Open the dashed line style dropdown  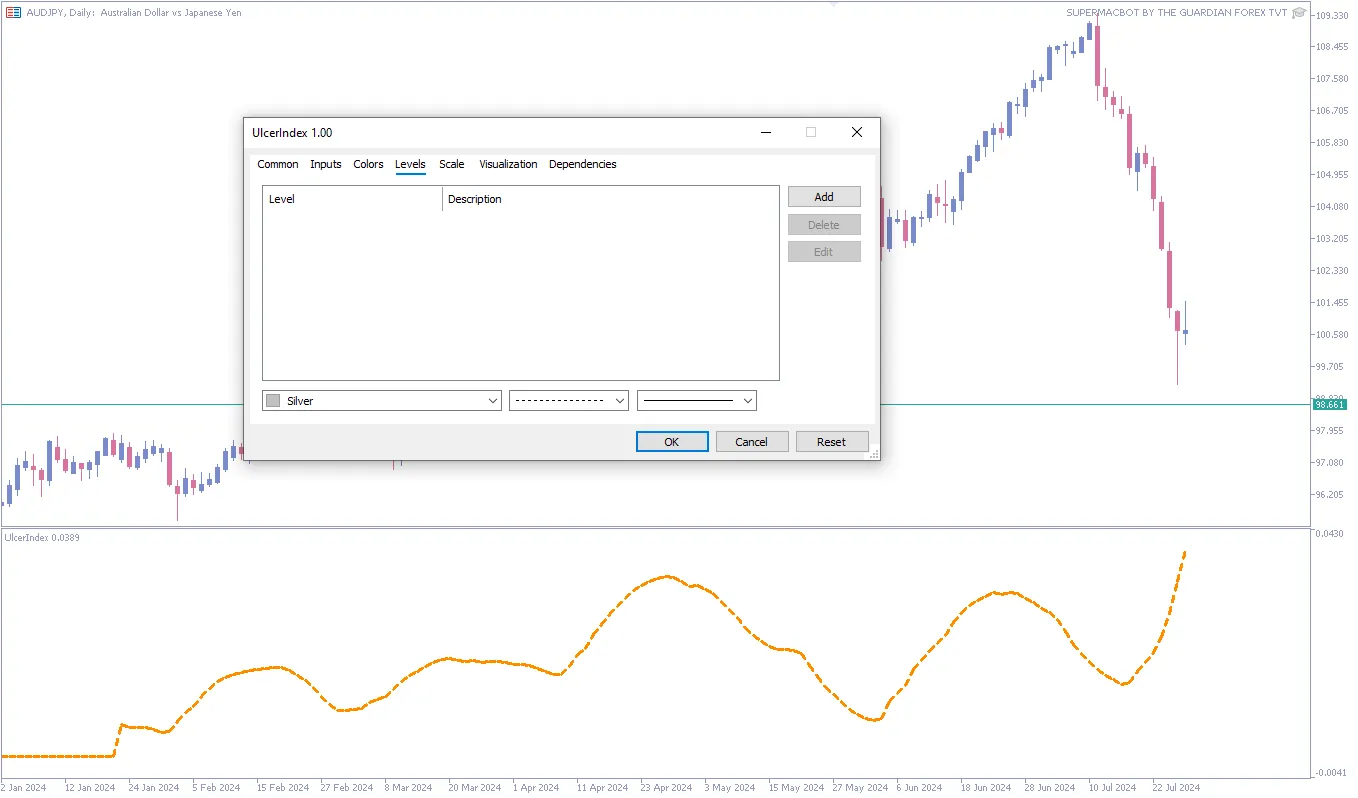click(569, 401)
